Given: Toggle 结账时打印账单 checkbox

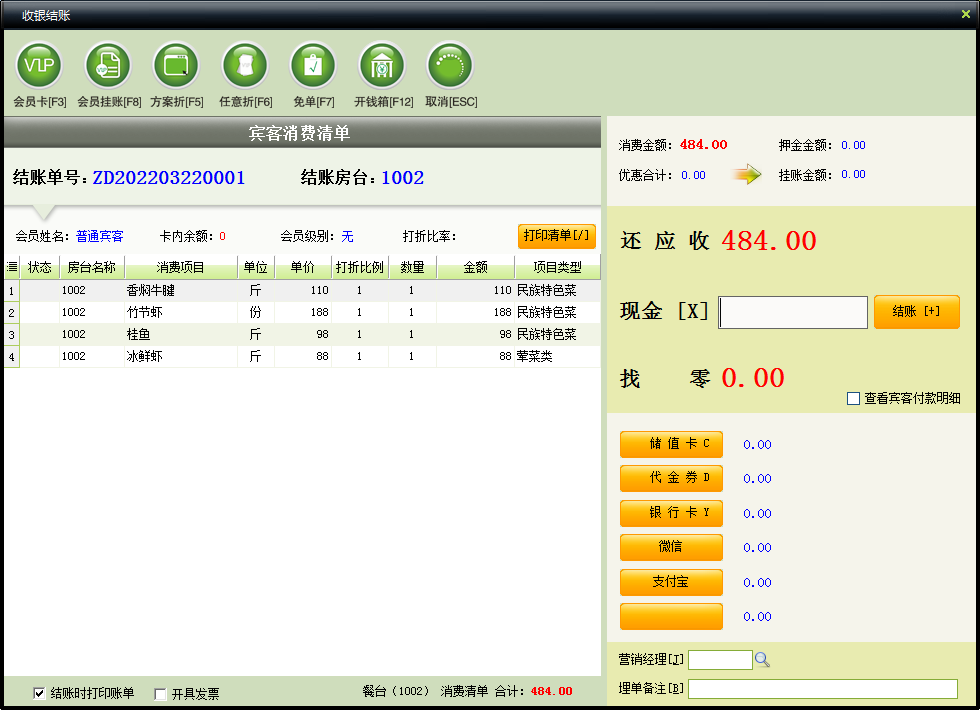Looking at the screenshot, I should [39, 693].
